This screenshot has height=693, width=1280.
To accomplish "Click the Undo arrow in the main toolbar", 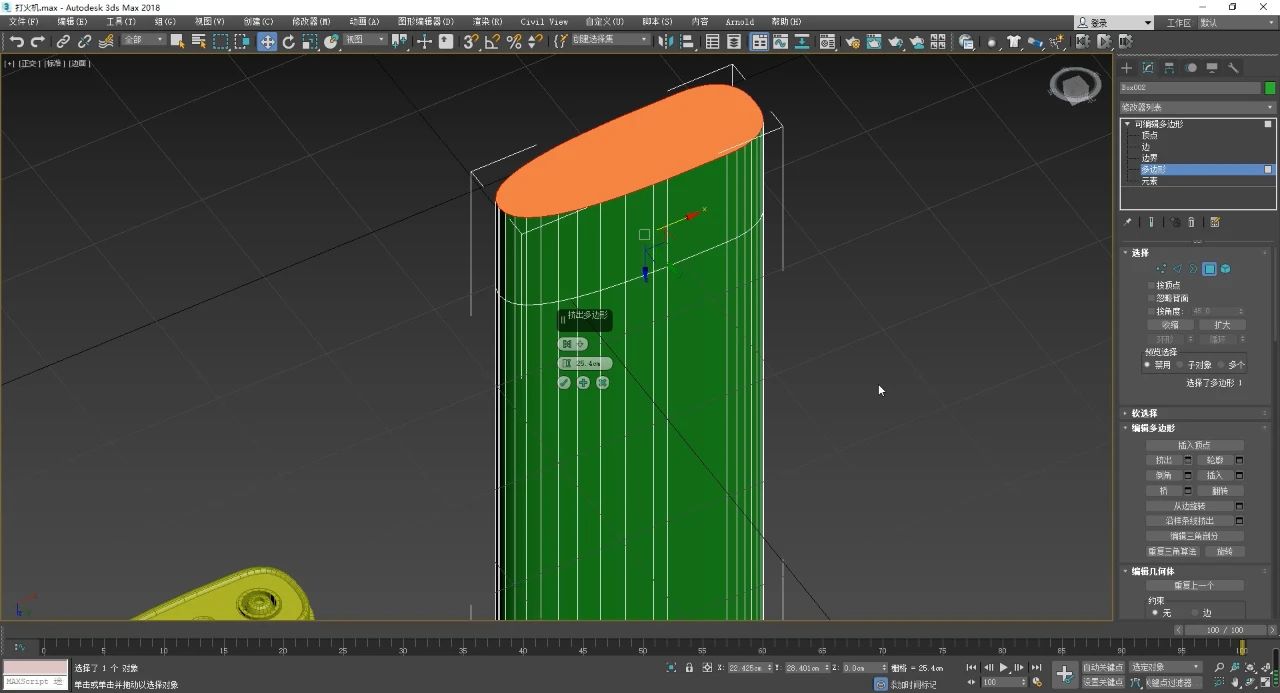I will (16, 41).
